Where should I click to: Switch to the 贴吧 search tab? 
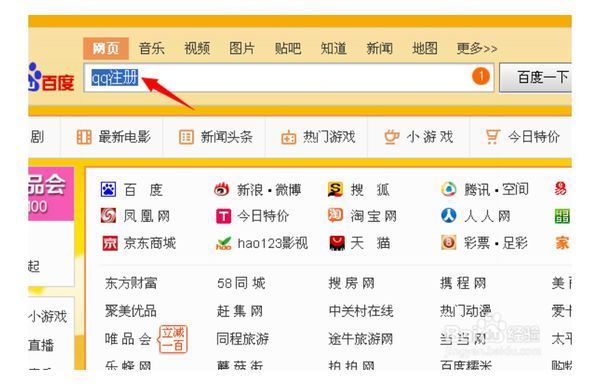click(x=288, y=48)
